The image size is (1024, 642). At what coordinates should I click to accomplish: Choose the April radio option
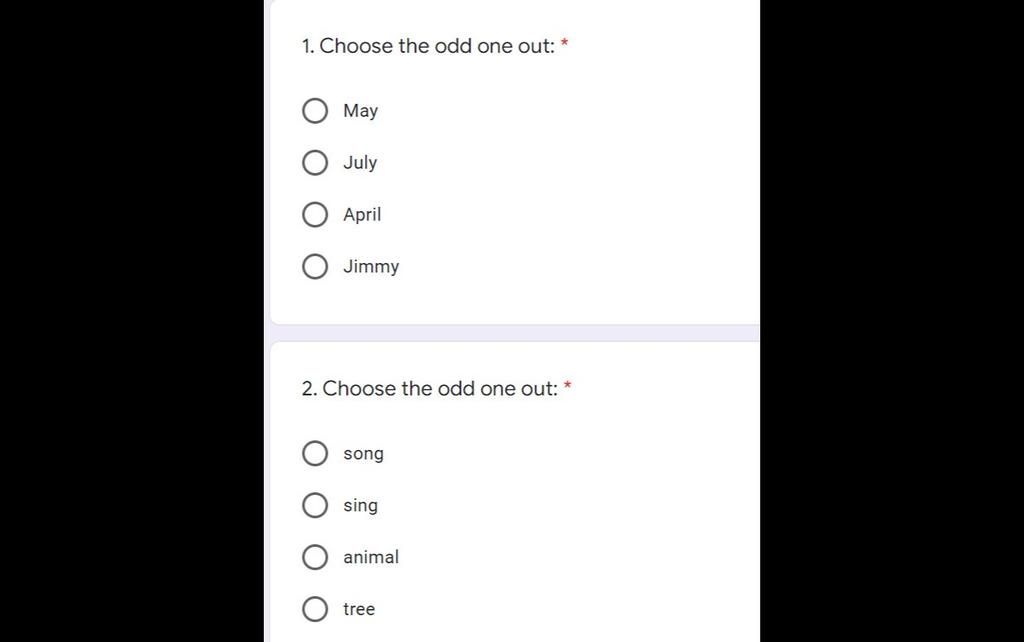point(315,214)
